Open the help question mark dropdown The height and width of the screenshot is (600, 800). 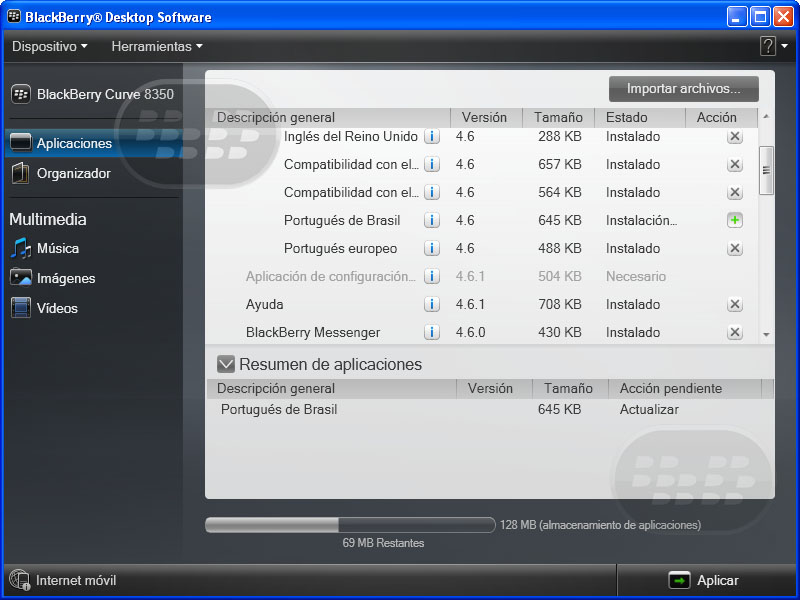pyautogui.click(x=773, y=46)
